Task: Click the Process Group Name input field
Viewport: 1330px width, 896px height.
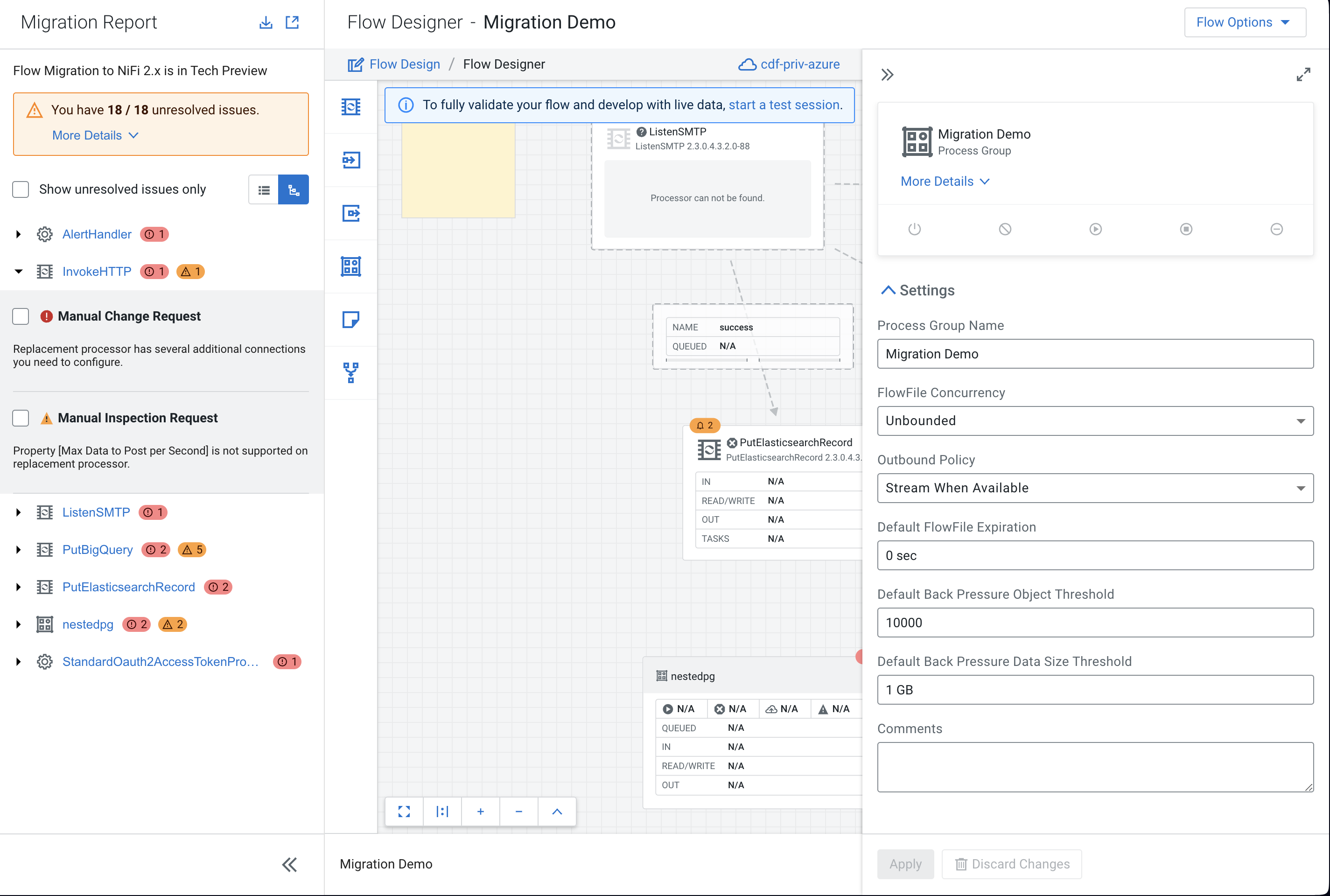Action: (x=1095, y=354)
